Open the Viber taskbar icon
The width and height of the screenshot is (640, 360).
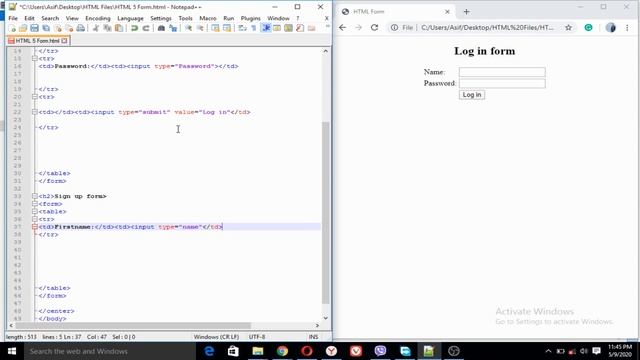pos(380,351)
